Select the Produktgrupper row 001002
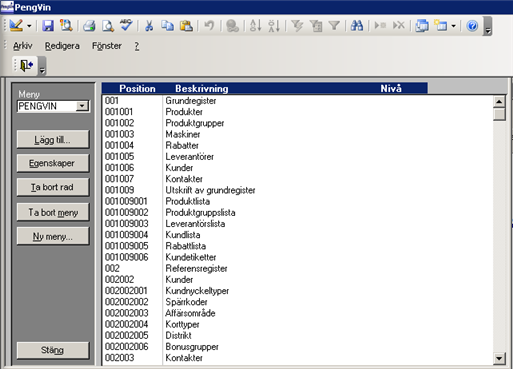This screenshot has height=369, width=513. point(297,123)
